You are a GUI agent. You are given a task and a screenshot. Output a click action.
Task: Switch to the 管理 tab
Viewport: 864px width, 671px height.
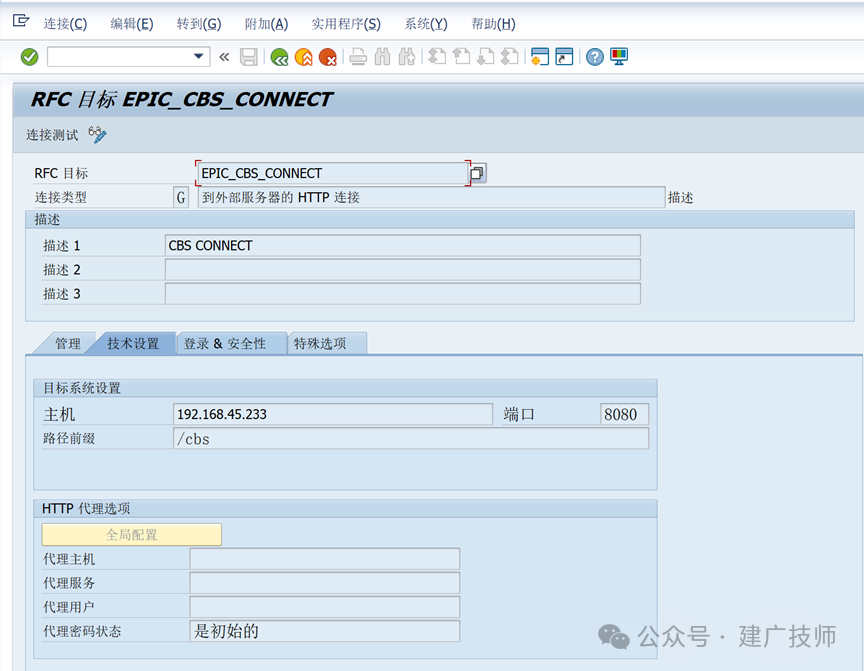pos(67,344)
